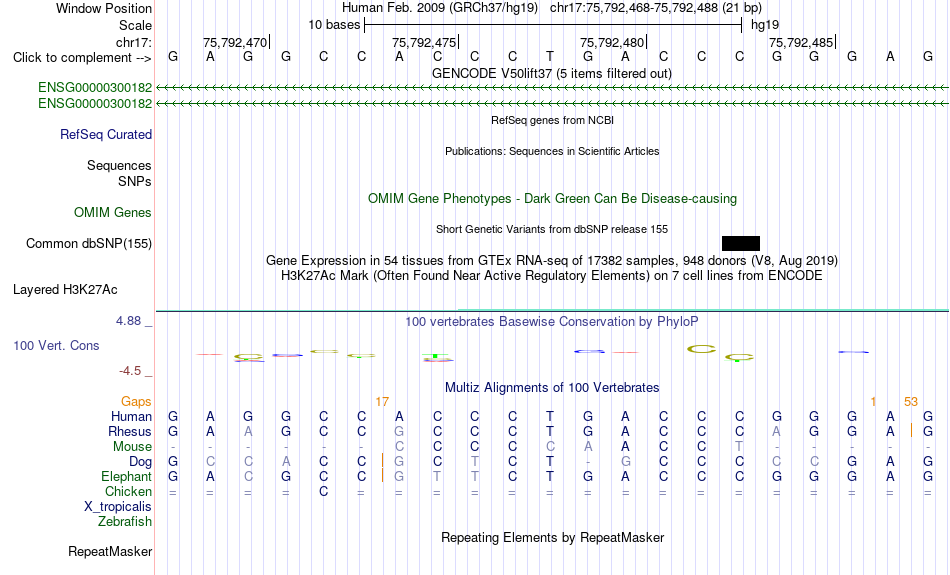Click 'Multiz Alignments of 100 Vertebrates' title
The height and width of the screenshot is (575, 950).
(x=552, y=388)
